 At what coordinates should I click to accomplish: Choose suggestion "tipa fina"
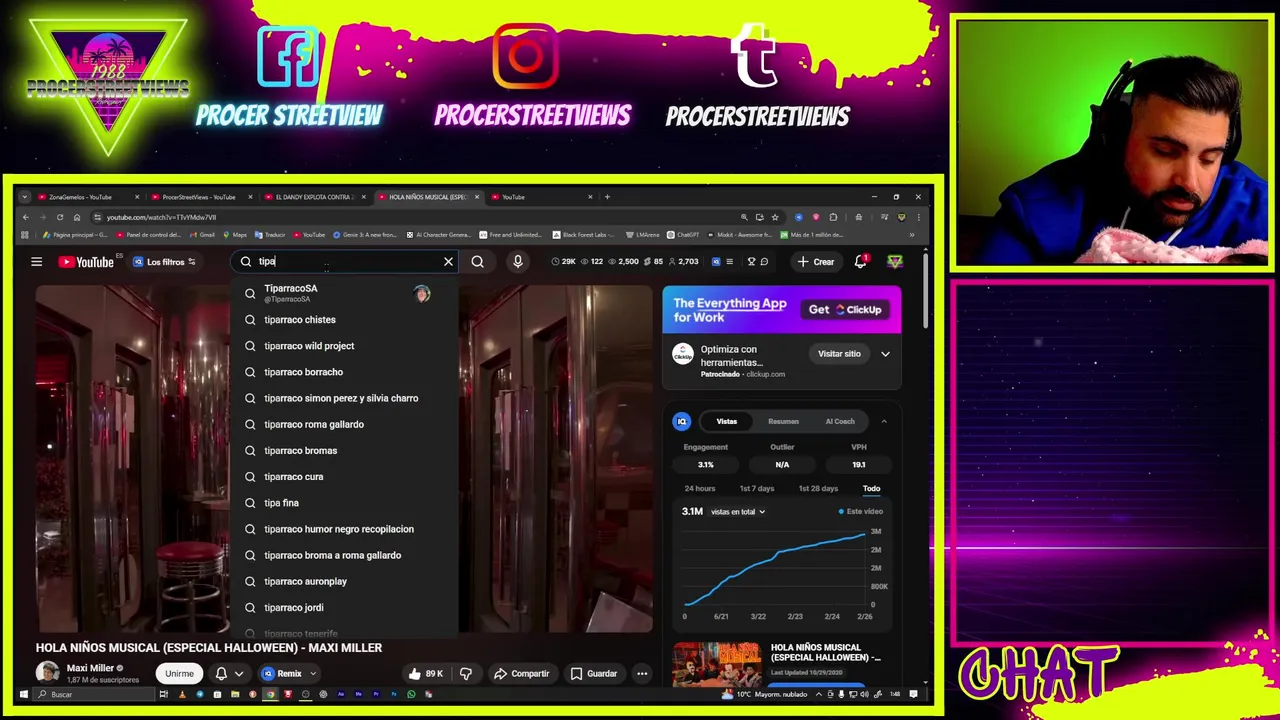coord(345,503)
